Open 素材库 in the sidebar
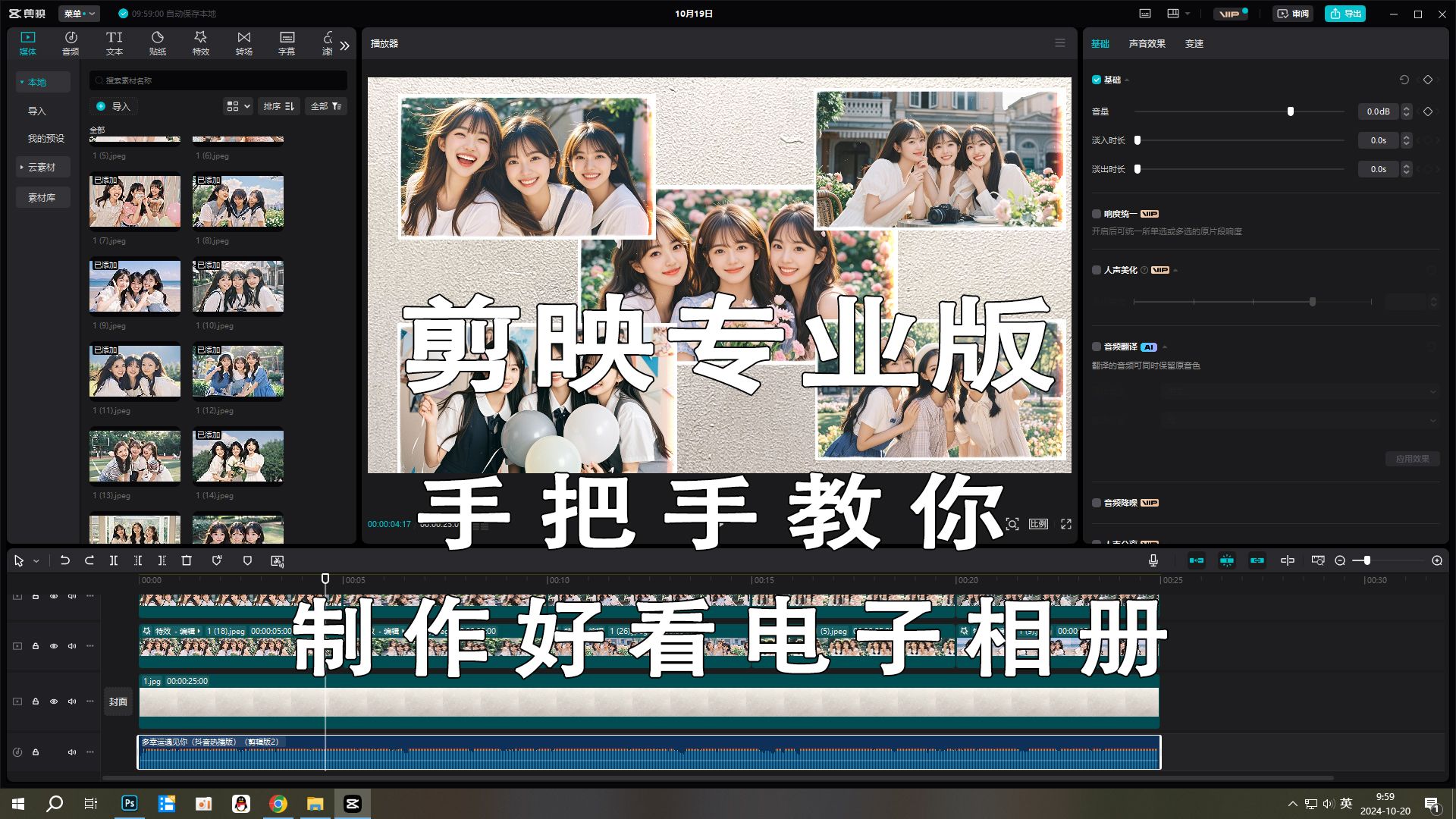The height and width of the screenshot is (819, 1456). [42, 197]
